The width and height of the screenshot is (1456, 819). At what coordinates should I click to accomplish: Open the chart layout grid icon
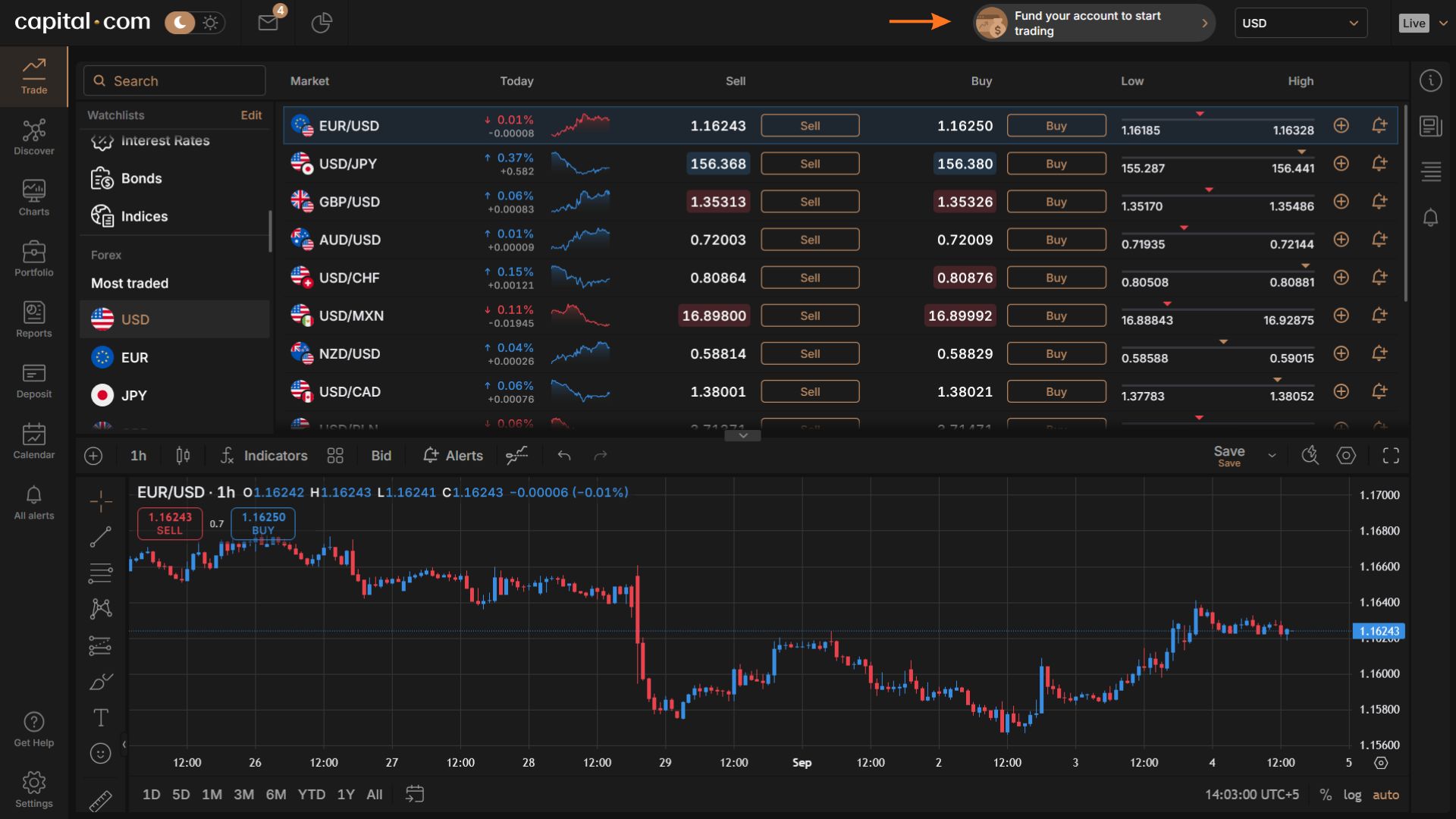[335, 456]
